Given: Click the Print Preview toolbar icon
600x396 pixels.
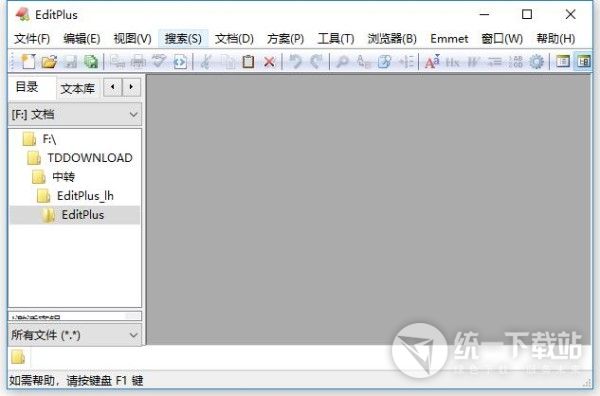Looking at the screenshot, I should point(117,61).
